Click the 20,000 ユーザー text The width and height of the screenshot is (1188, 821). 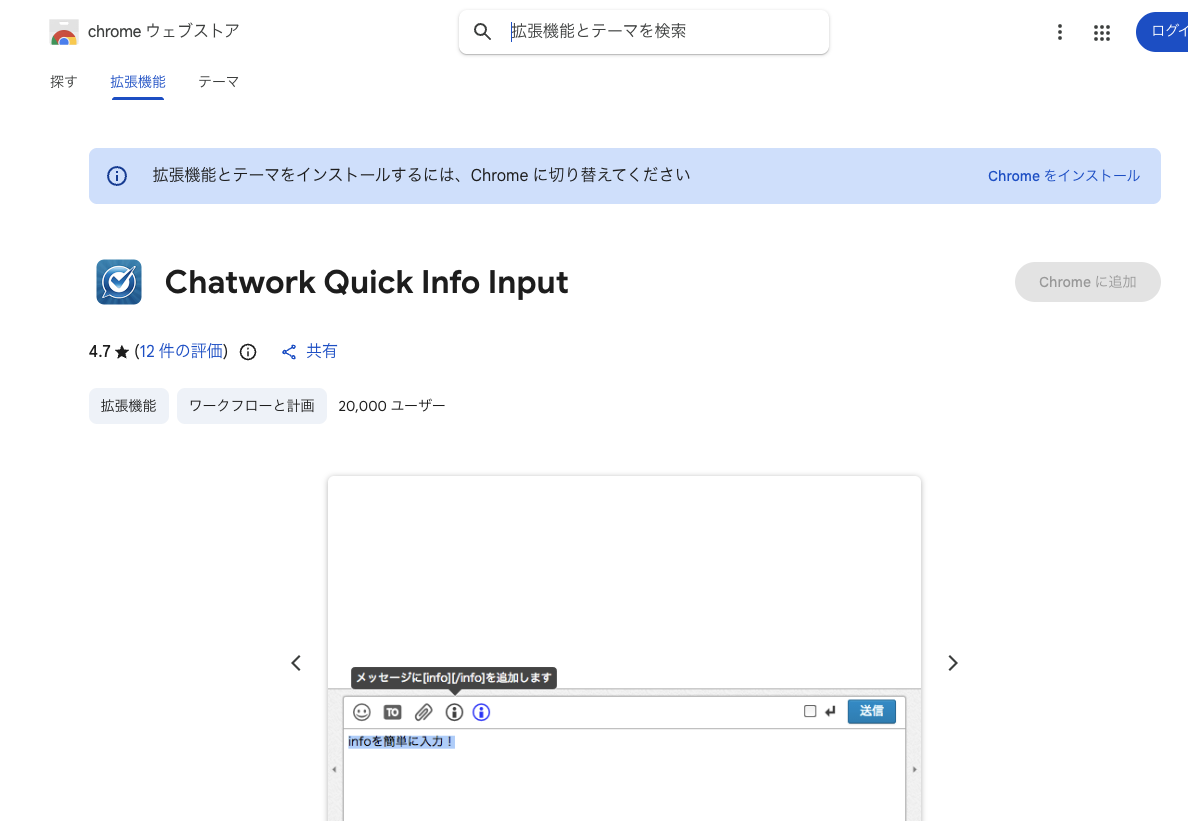tap(392, 406)
